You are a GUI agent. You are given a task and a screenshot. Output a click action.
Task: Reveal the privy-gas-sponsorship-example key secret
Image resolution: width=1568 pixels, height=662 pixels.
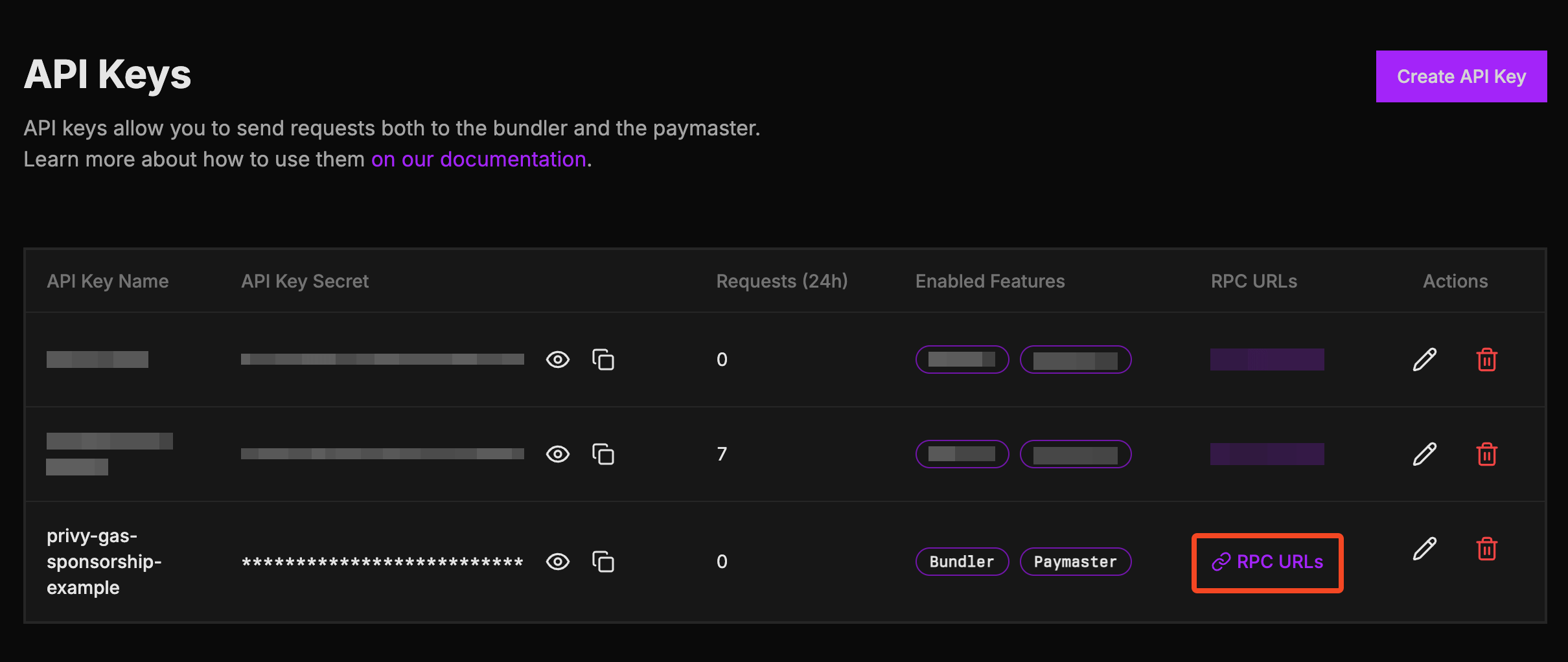pos(557,562)
